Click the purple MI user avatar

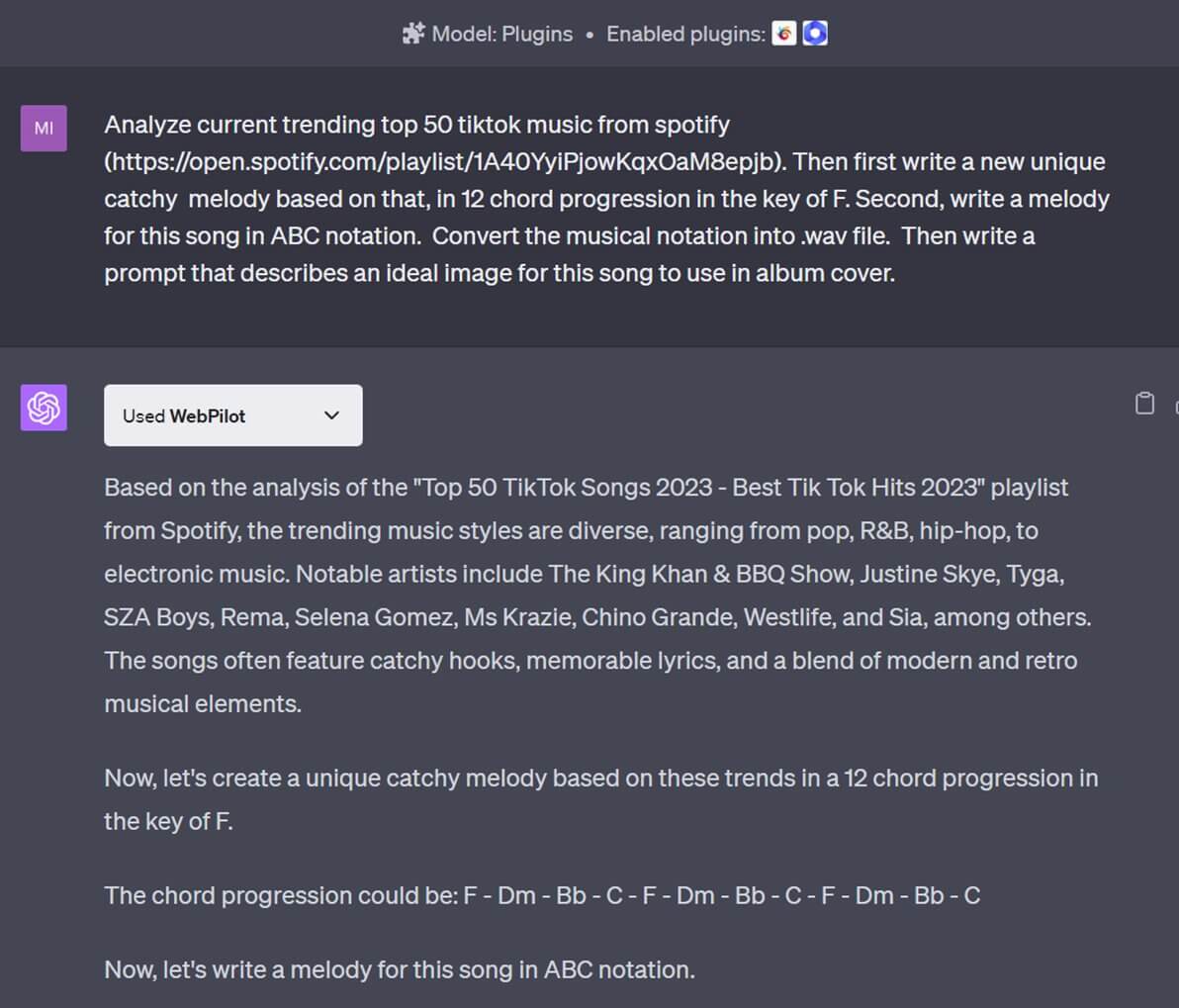(x=44, y=128)
